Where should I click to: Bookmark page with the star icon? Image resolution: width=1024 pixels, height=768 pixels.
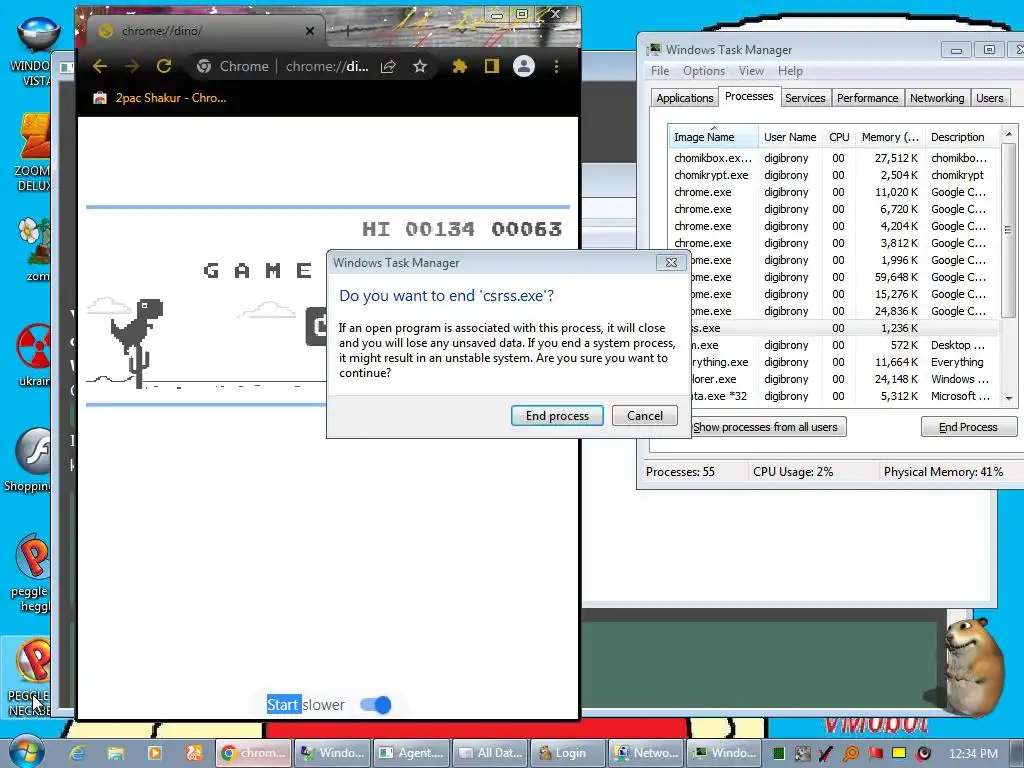point(420,66)
